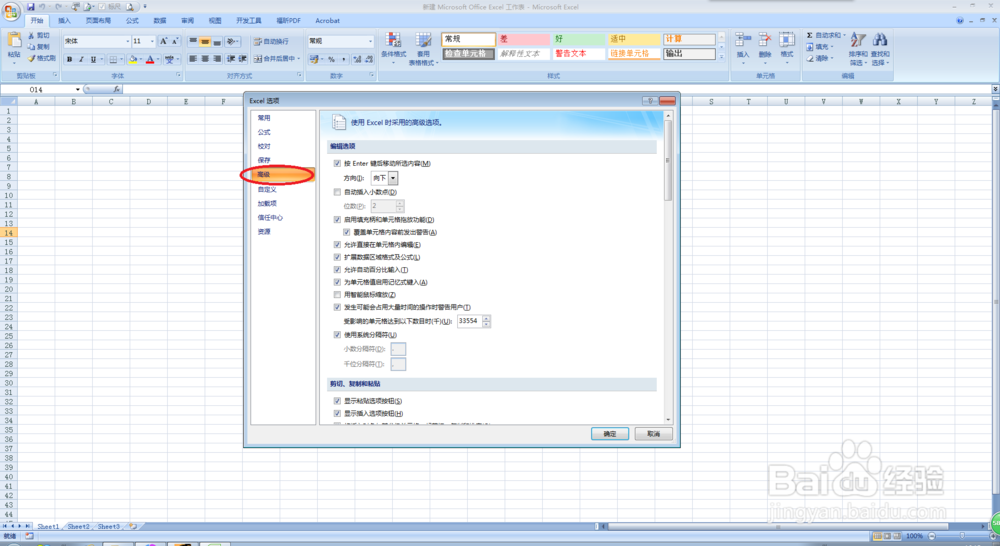The image size is (1000, 546).
Task: Click the red font color icon
Action: [150, 59]
